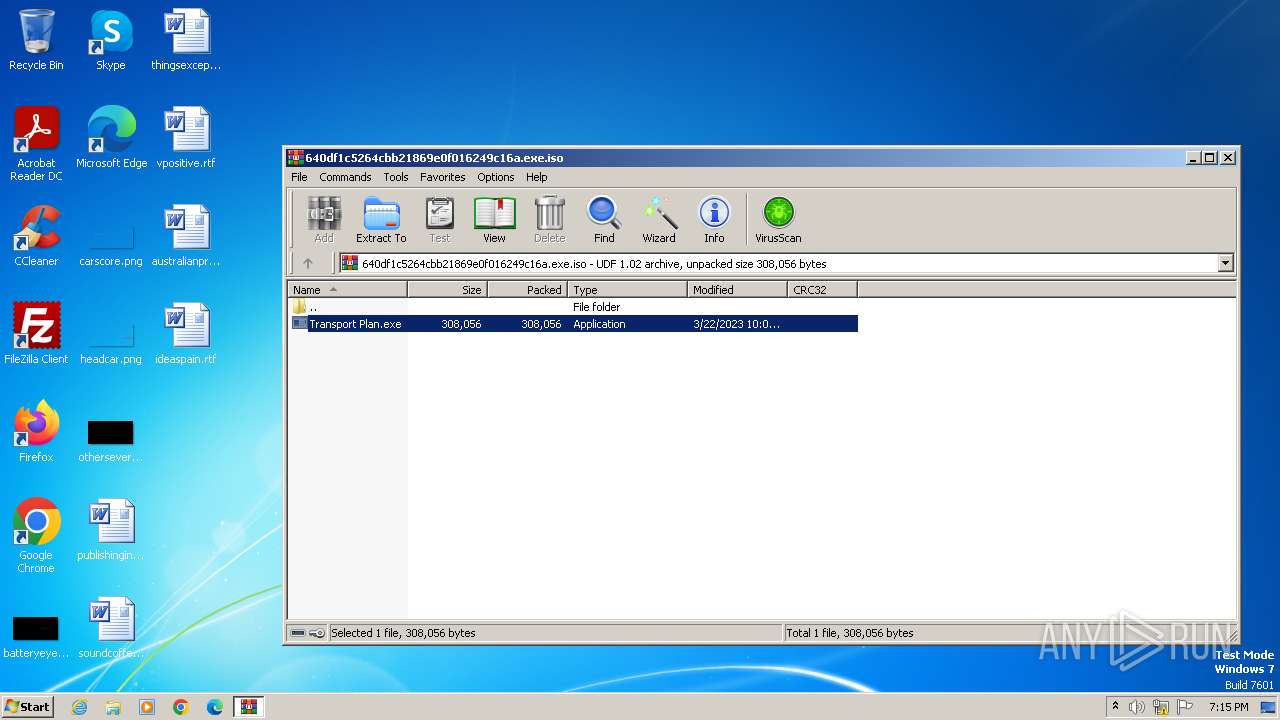Select ideaspain.rtf desktop file
The width and height of the screenshot is (1280, 720).
coord(186,335)
